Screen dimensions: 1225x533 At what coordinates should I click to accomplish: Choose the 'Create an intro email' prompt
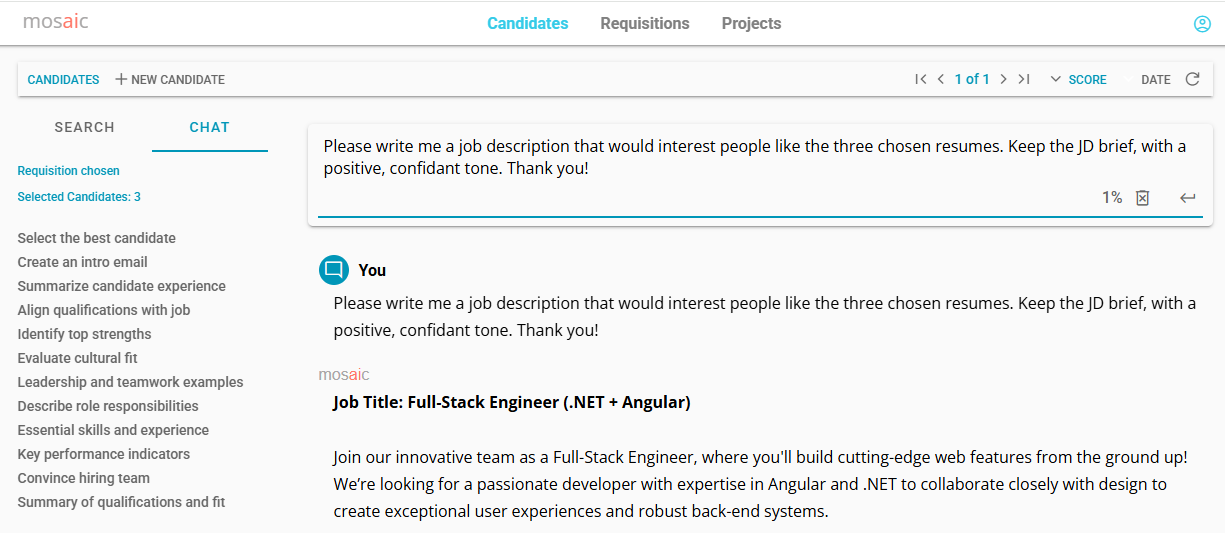(82, 262)
